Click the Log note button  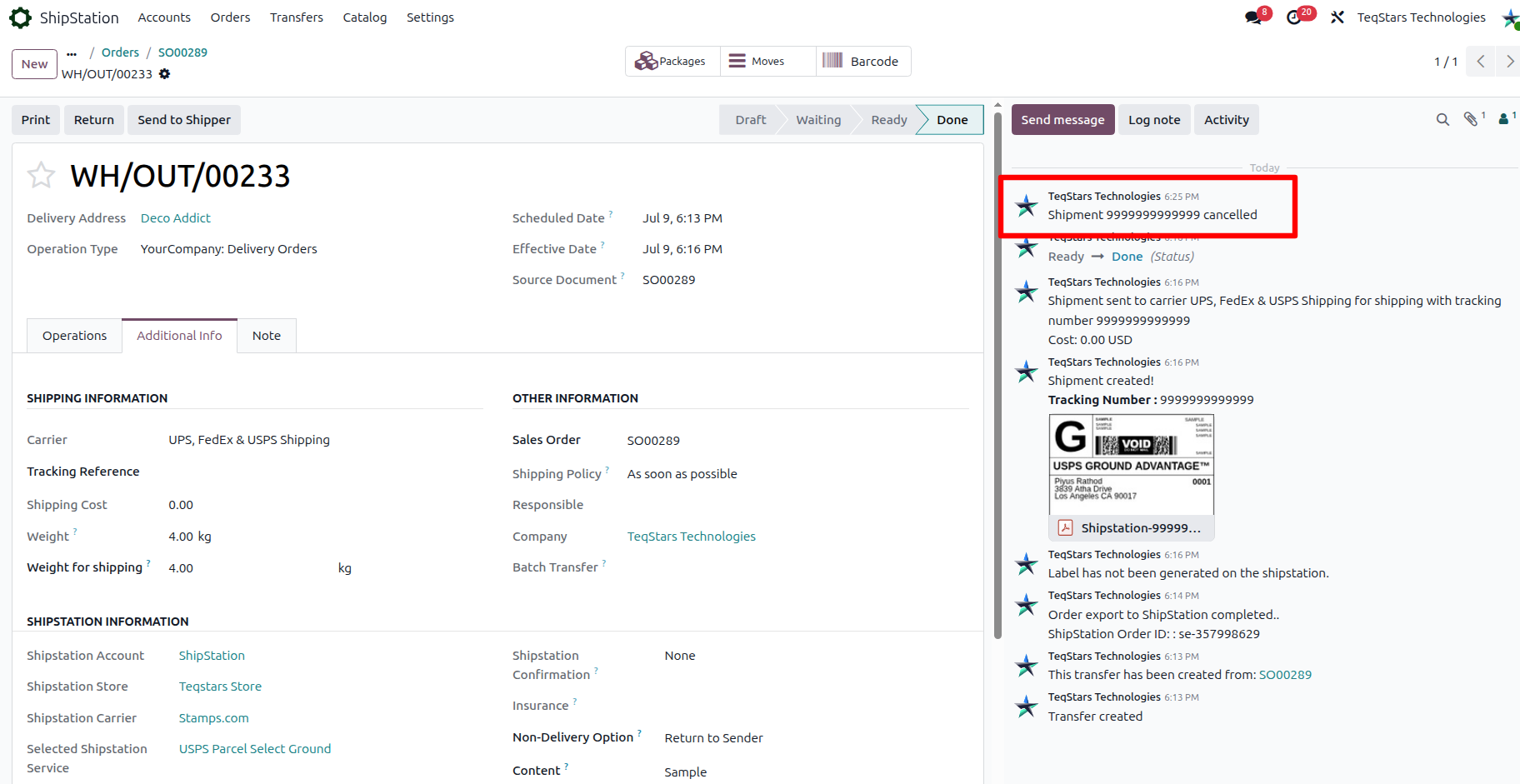pyautogui.click(x=1154, y=120)
